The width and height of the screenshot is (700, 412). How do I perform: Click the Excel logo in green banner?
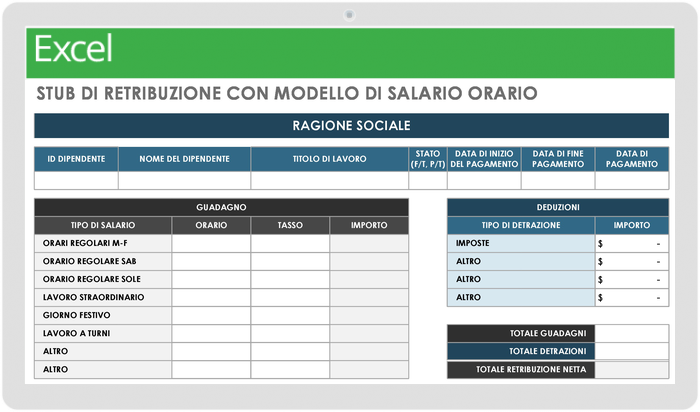74,49
